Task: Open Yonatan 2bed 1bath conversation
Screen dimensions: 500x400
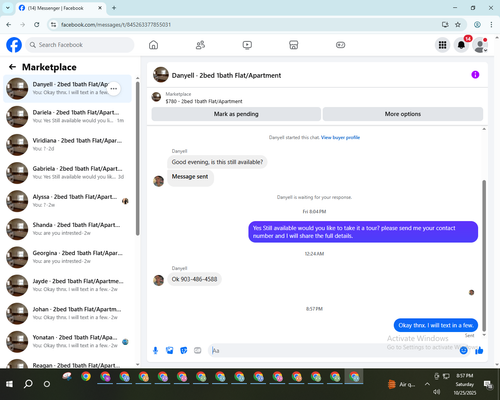Action: click(x=67, y=341)
